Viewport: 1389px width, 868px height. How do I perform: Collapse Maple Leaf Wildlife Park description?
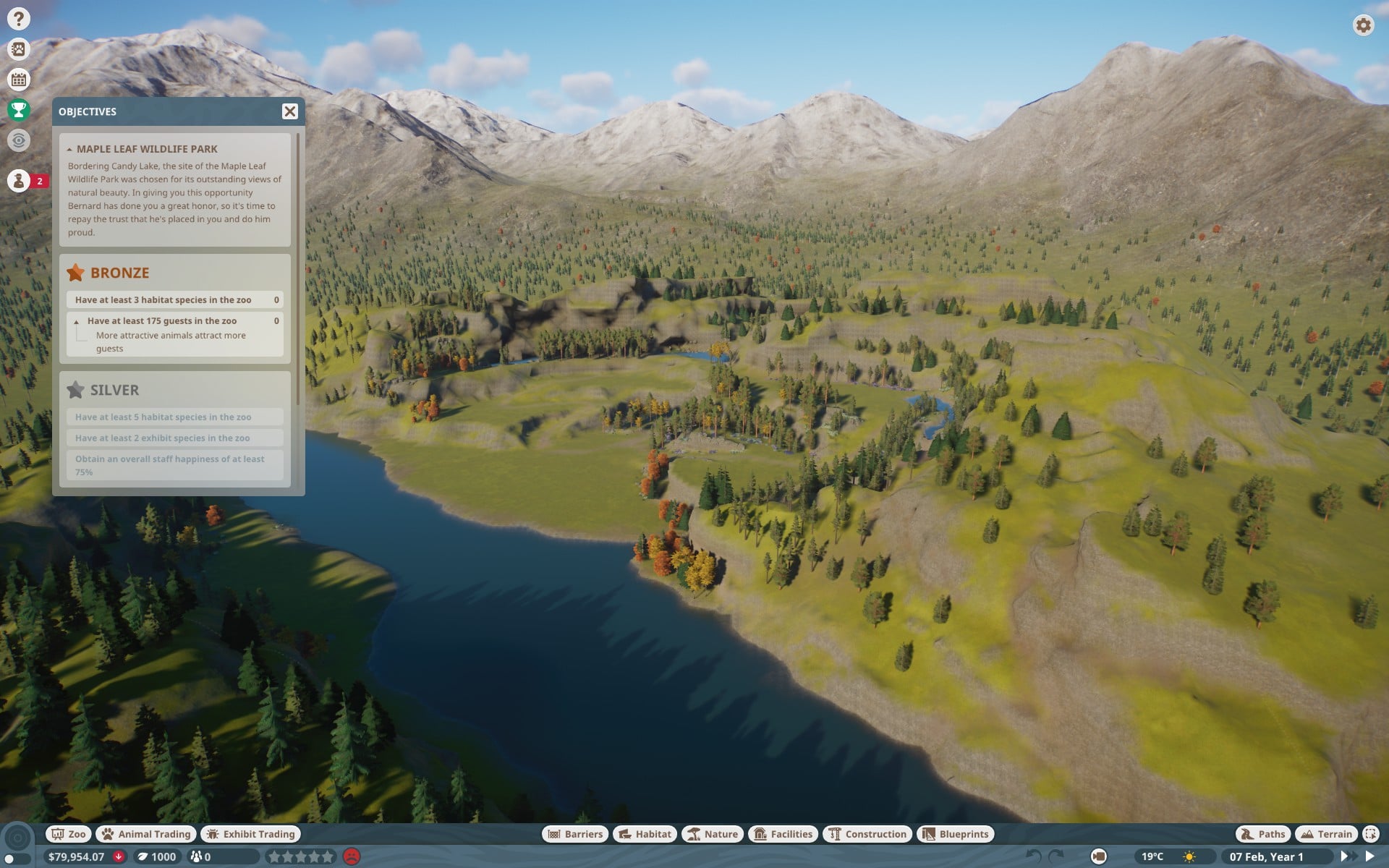click(69, 149)
